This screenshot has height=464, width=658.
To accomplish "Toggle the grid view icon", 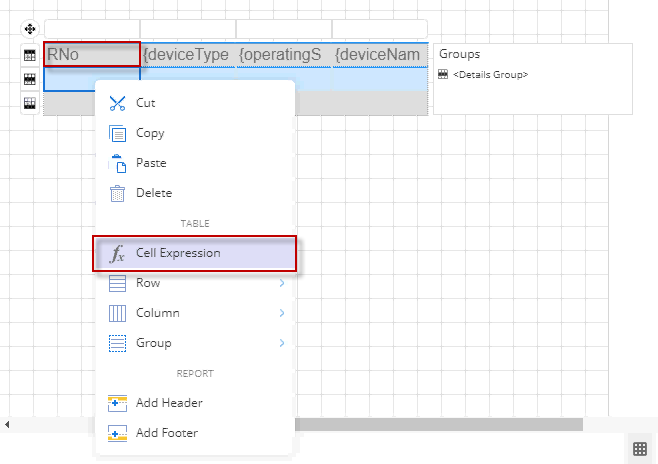I will [x=640, y=449].
